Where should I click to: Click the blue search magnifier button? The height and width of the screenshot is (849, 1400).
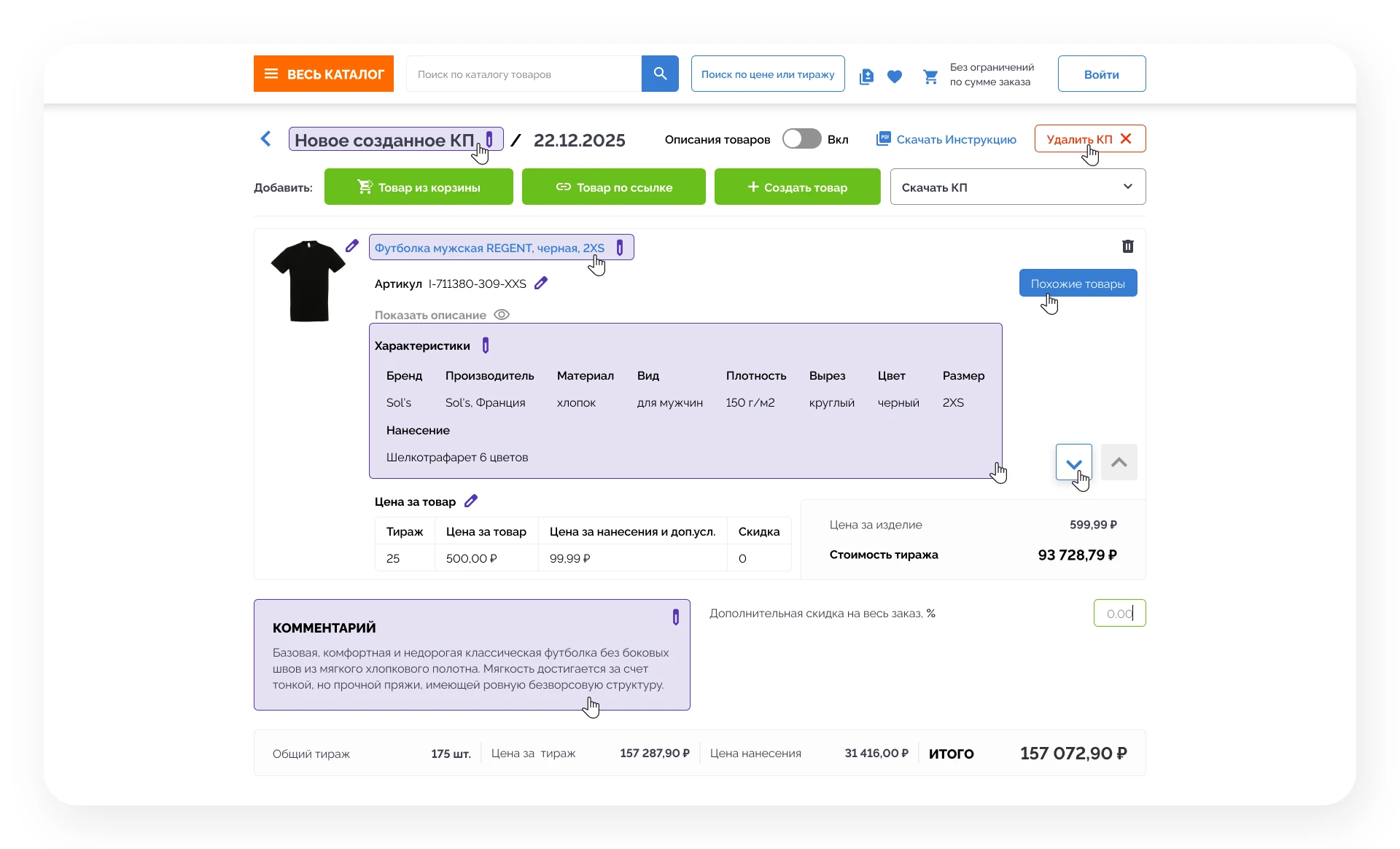(x=660, y=74)
